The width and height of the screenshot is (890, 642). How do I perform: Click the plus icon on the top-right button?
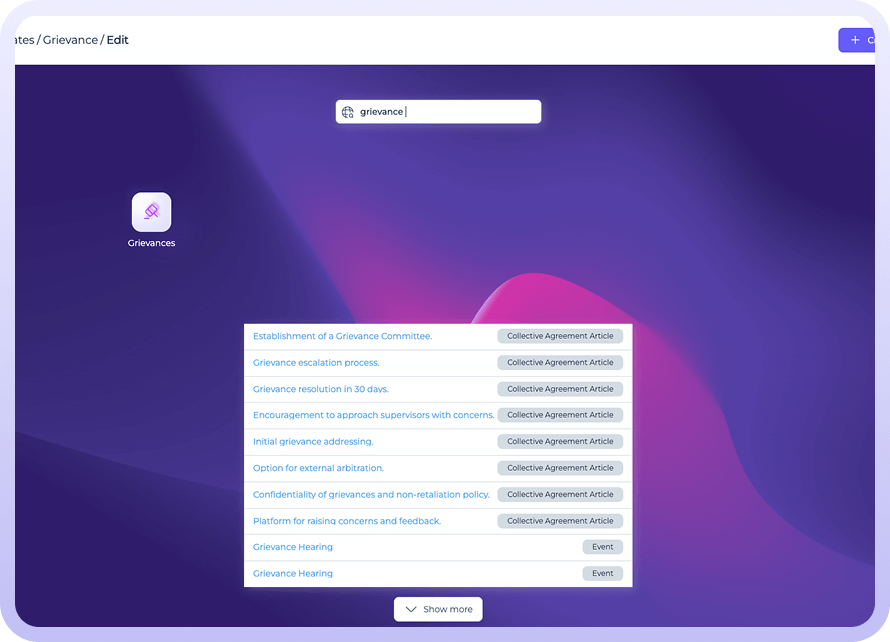[x=854, y=40]
